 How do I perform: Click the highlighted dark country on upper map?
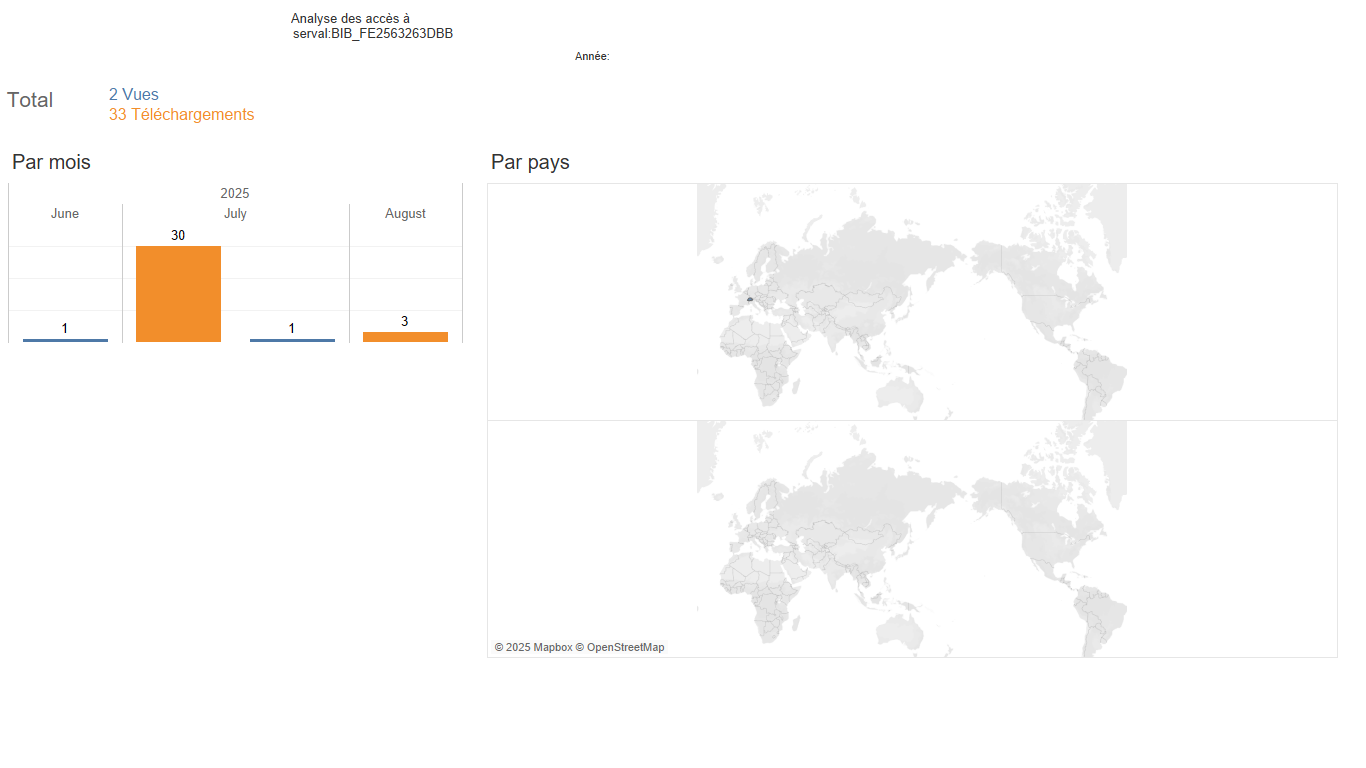pyautogui.click(x=749, y=299)
